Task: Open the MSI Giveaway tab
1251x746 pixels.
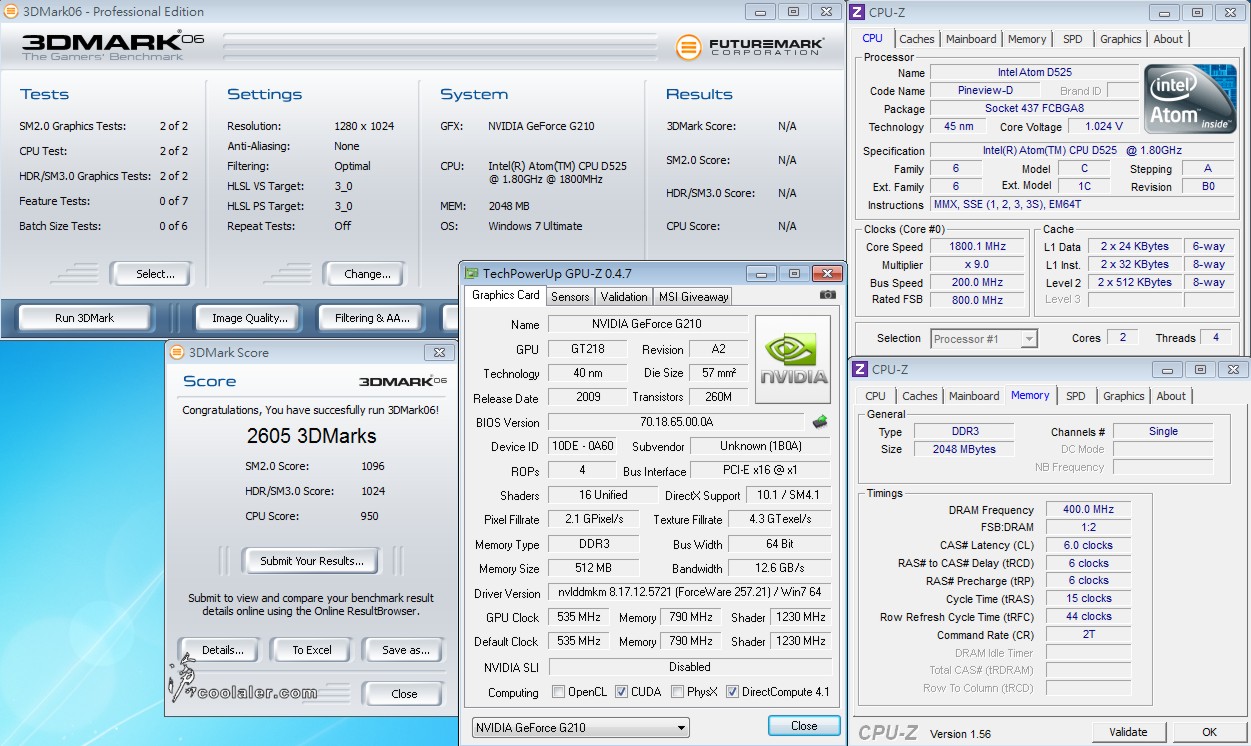Action: [693, 296]
